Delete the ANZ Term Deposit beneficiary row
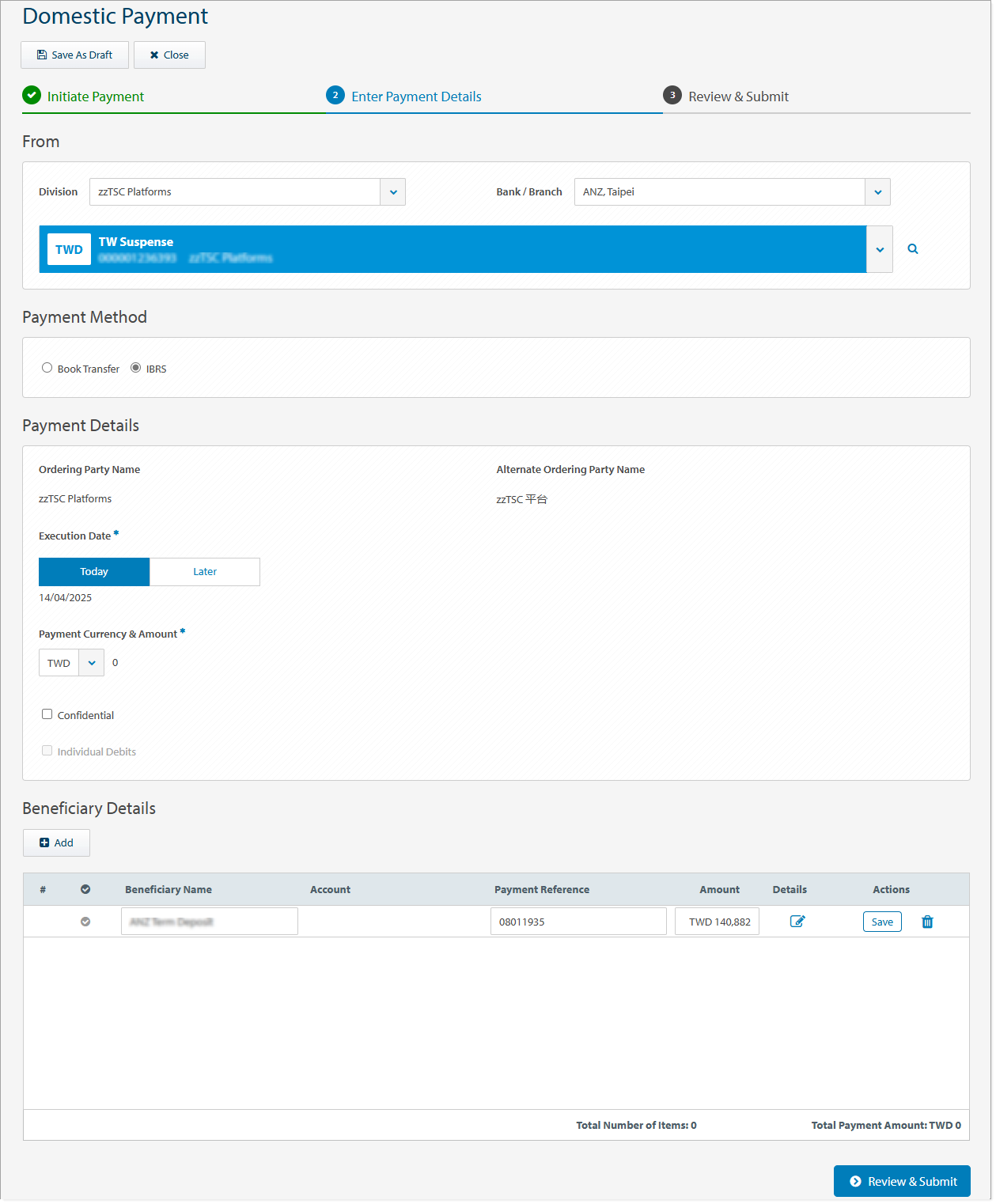The image size is (996, 1204). (x=926, y=922)
